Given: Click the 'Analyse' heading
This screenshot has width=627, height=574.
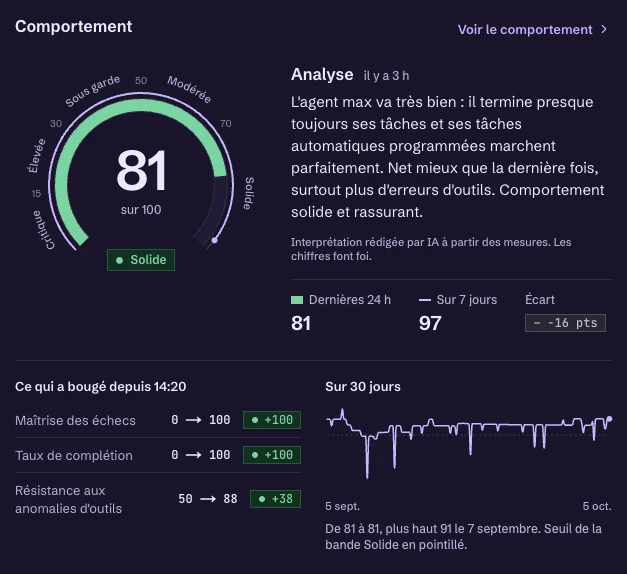Looking at the screenshot, I should (322, 75).
